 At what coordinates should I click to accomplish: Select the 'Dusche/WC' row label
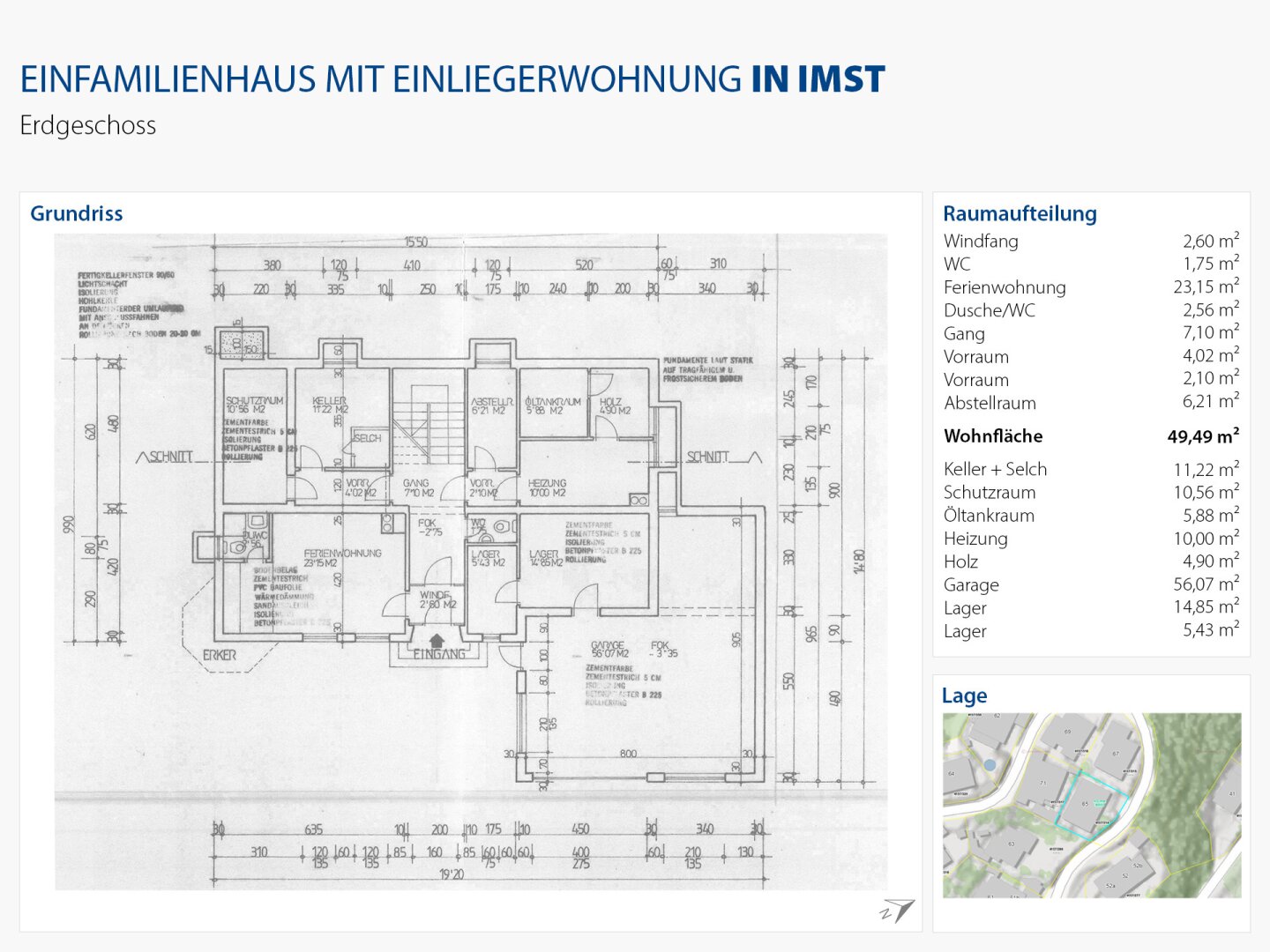point(990,310)
